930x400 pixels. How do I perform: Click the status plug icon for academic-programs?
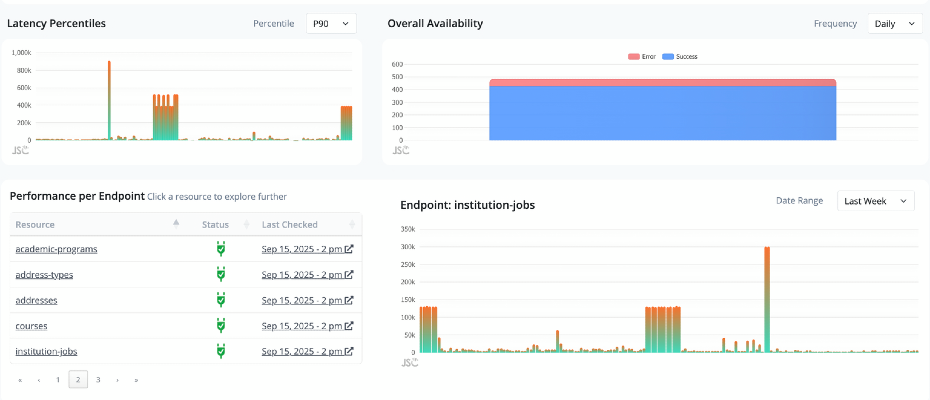coord(221,248)
